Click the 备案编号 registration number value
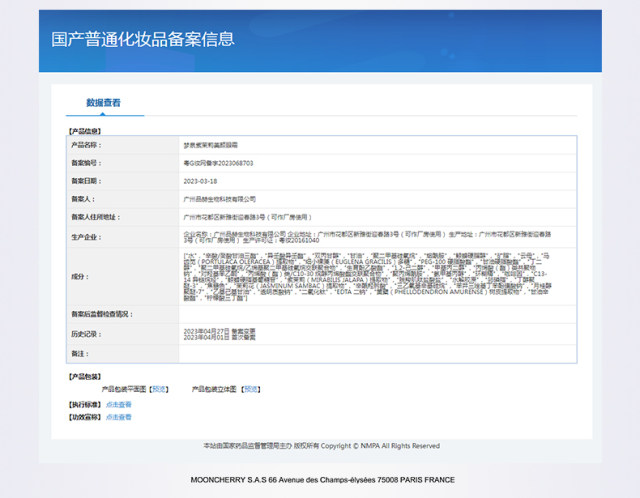Screen dimensions: 640x498 [218, 163]
